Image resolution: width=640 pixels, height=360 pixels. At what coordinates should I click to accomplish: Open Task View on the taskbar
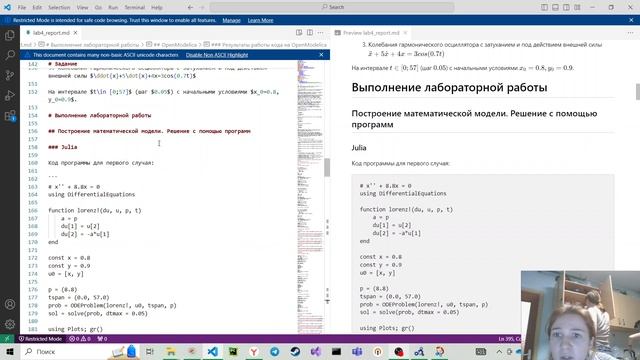149,351
